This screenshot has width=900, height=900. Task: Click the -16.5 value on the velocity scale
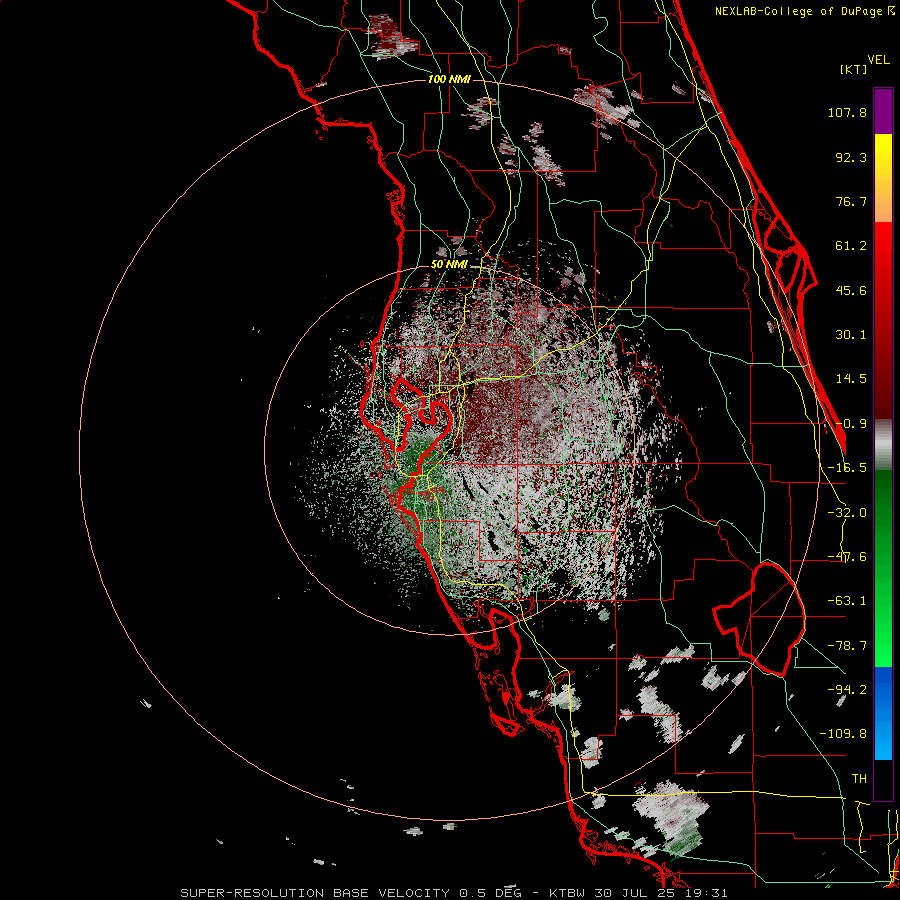pyautogui.click(x=847, y=468)
